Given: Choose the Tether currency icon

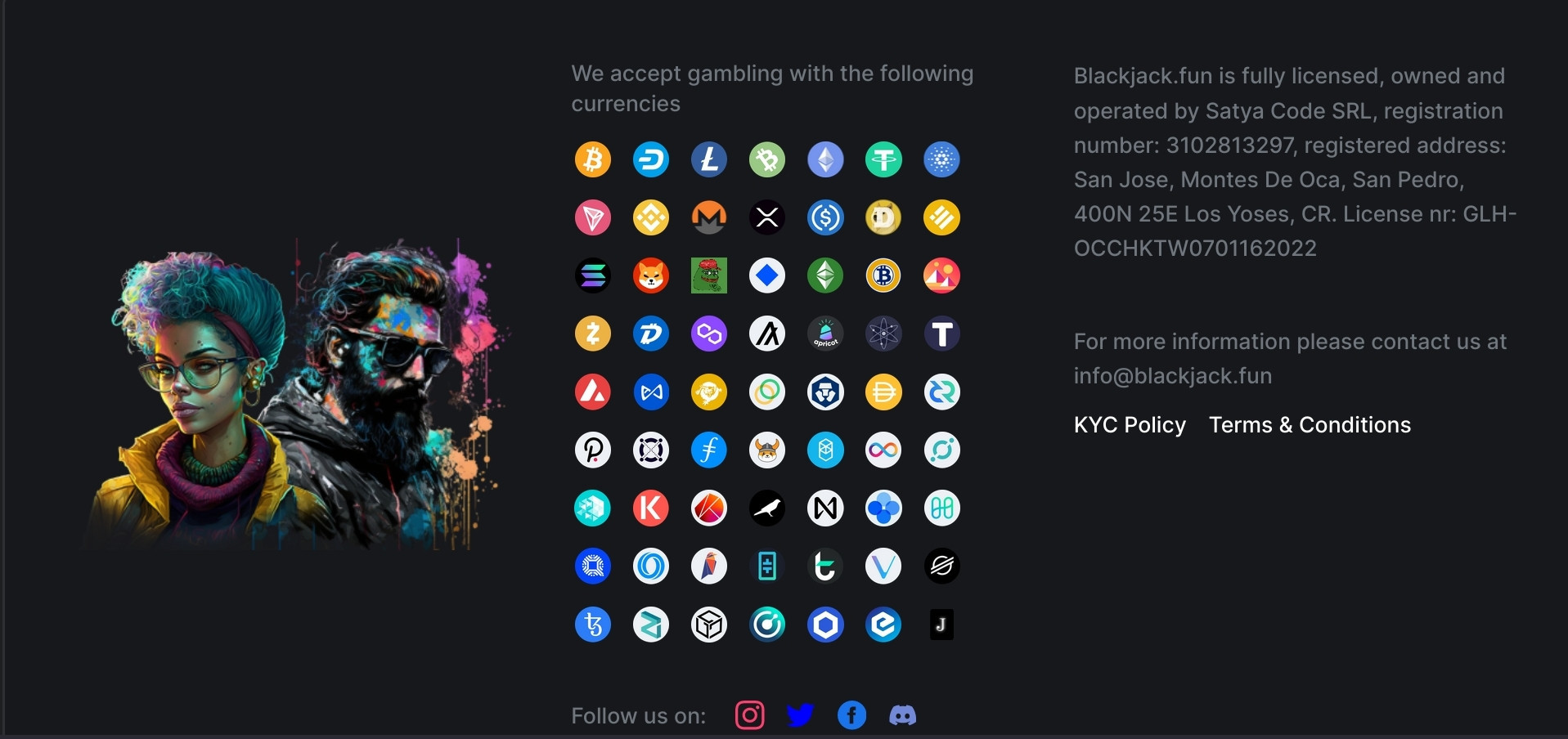Looking at the screenshot, I should (x=883, y=159).
